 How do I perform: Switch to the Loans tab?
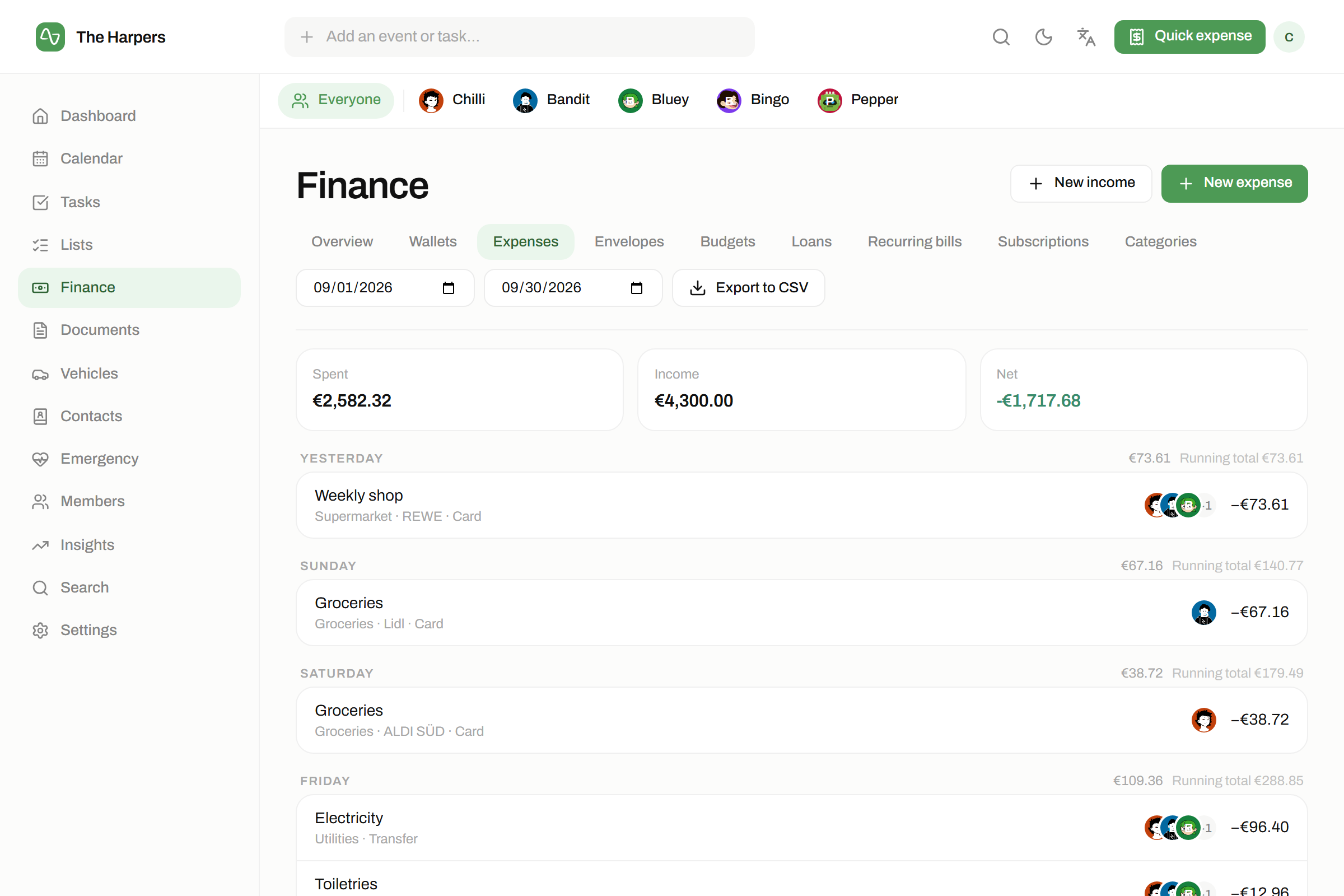(x=811, y=242)
